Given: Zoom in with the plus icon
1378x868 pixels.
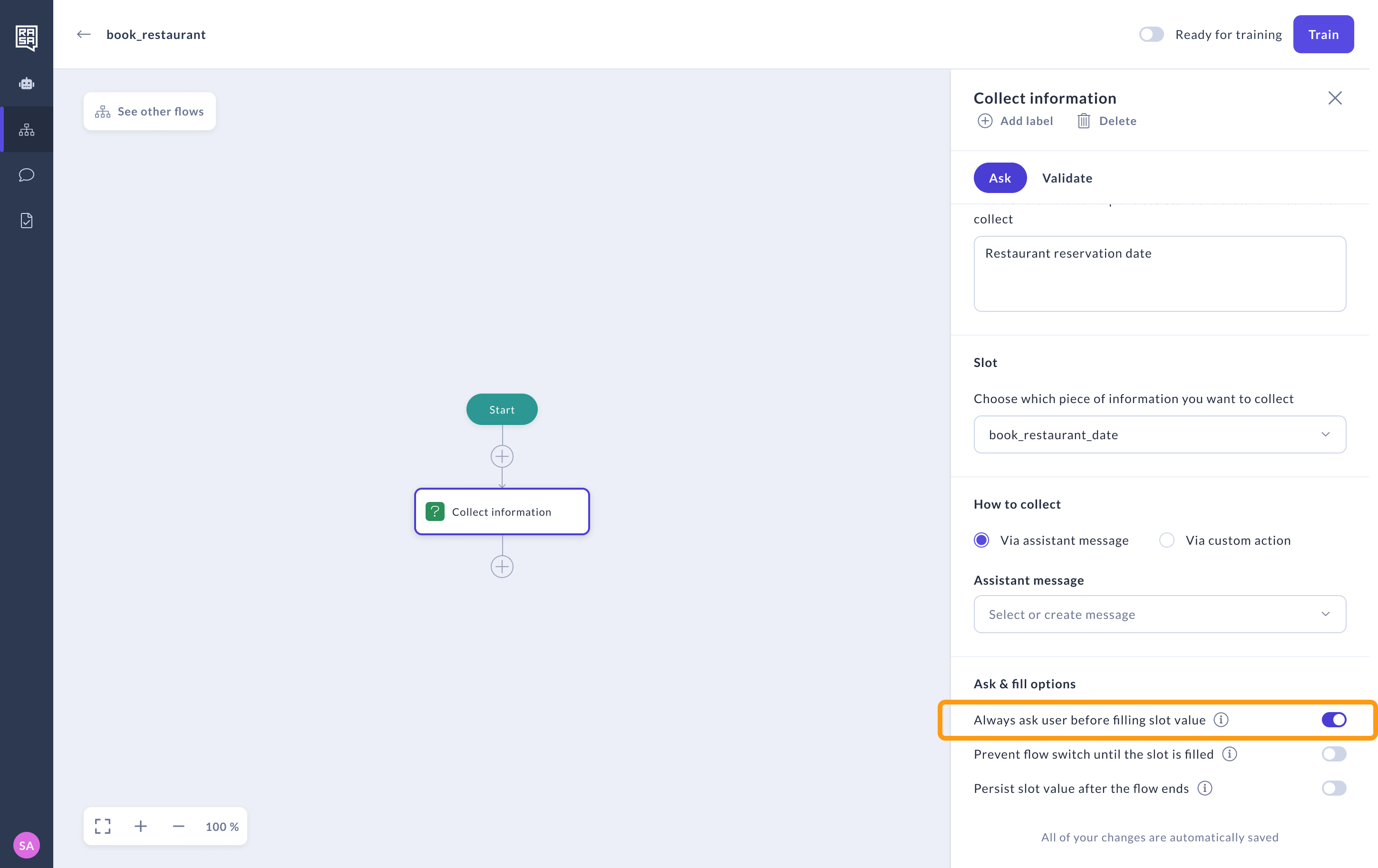Looking at the screenshot, I should [x=140, y=826].
